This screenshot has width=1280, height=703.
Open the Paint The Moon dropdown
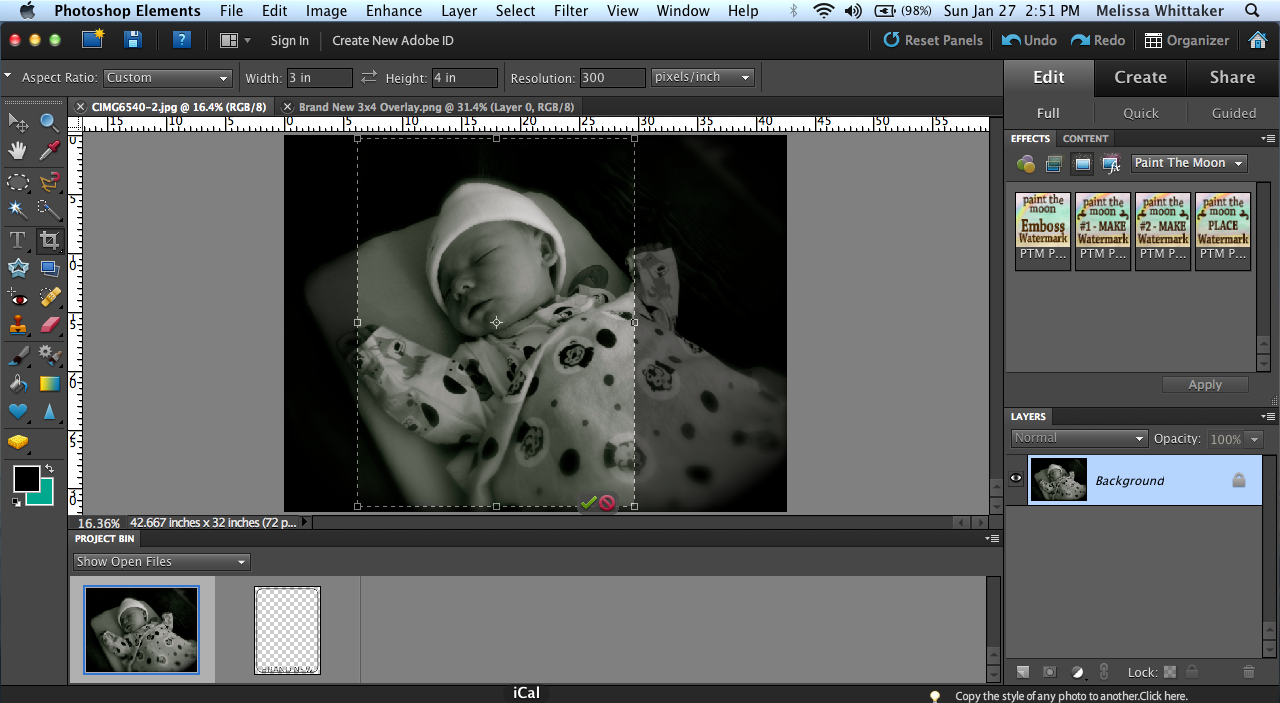point(1188,163)
